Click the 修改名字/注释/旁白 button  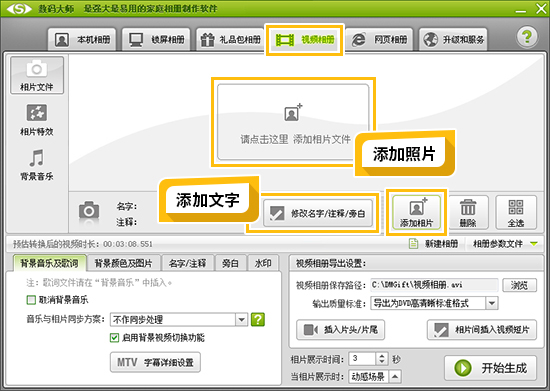click(x=318, y=213)
